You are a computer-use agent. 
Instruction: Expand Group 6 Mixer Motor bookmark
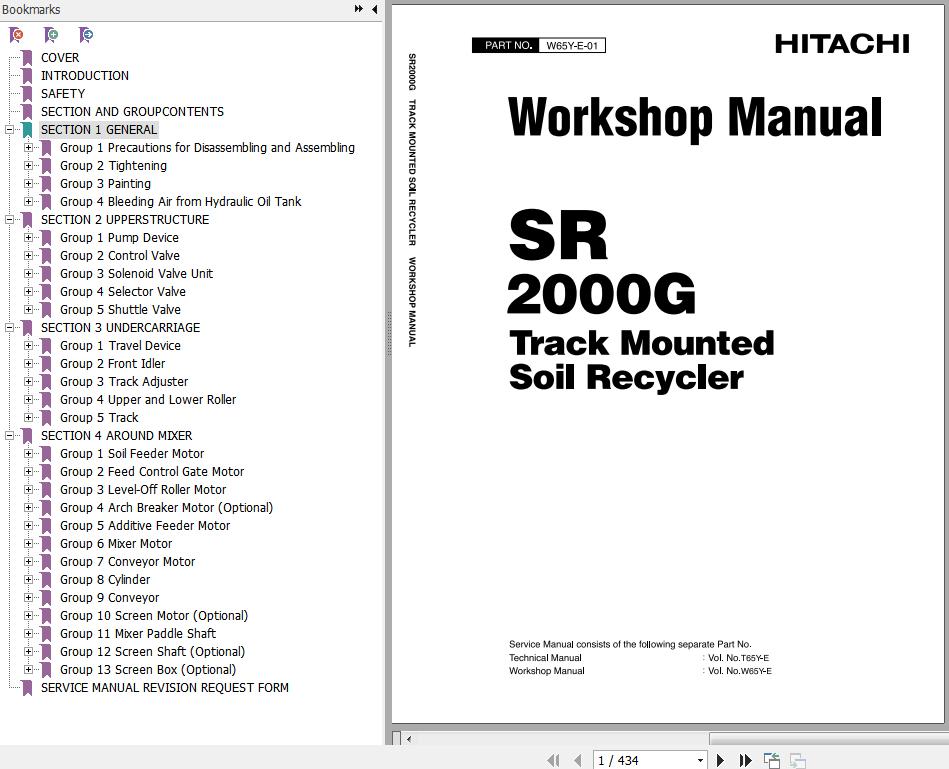coord(28,544)
